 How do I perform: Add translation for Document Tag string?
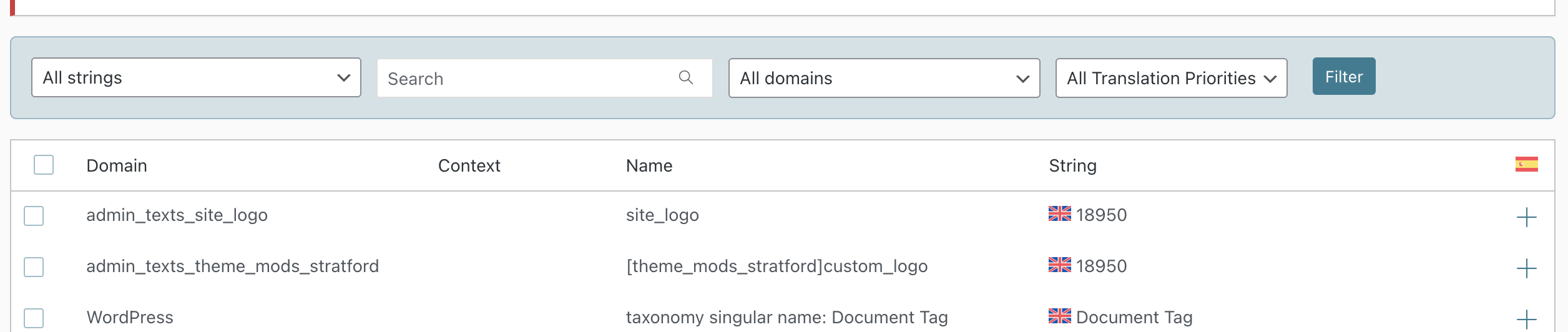click(x=1526, y=320)
